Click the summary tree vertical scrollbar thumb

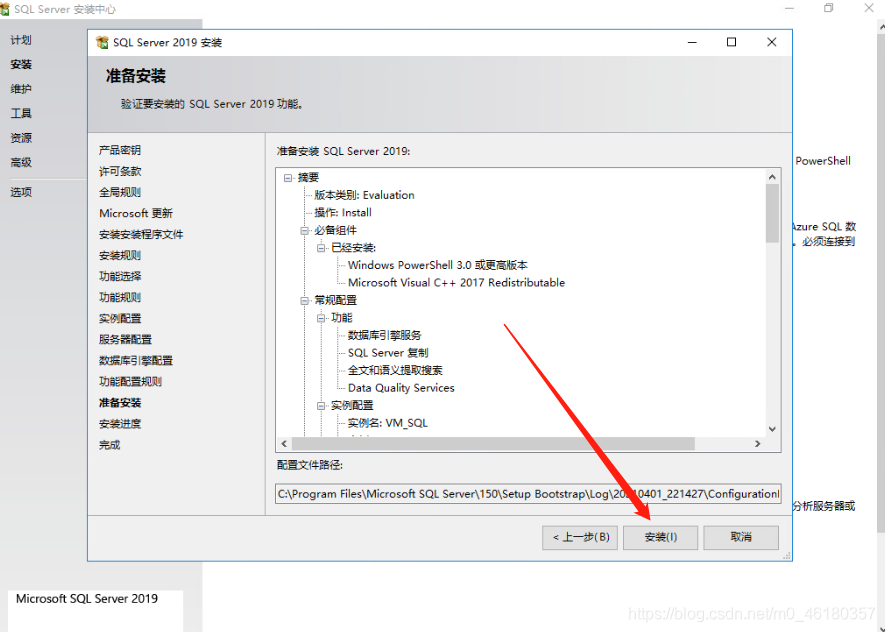click(772, 213)
